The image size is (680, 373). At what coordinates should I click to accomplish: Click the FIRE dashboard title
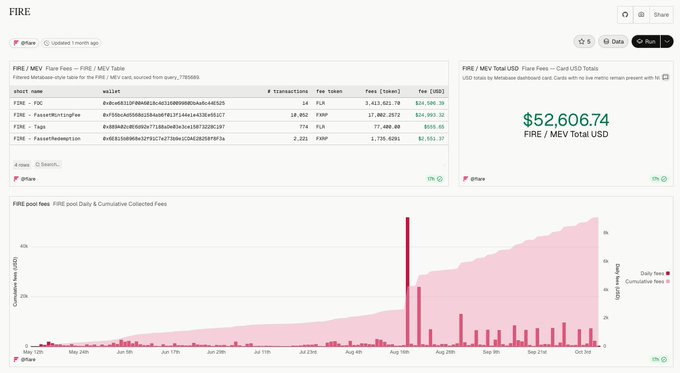coord(20,12)
